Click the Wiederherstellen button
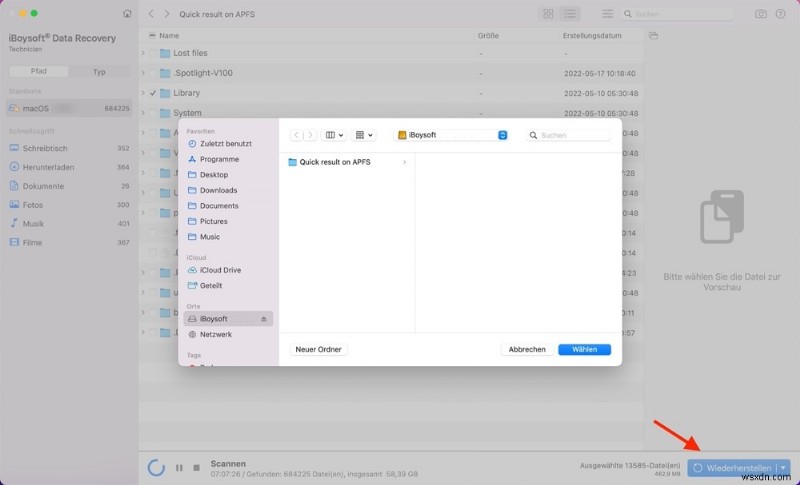 (x=732, y=468)
